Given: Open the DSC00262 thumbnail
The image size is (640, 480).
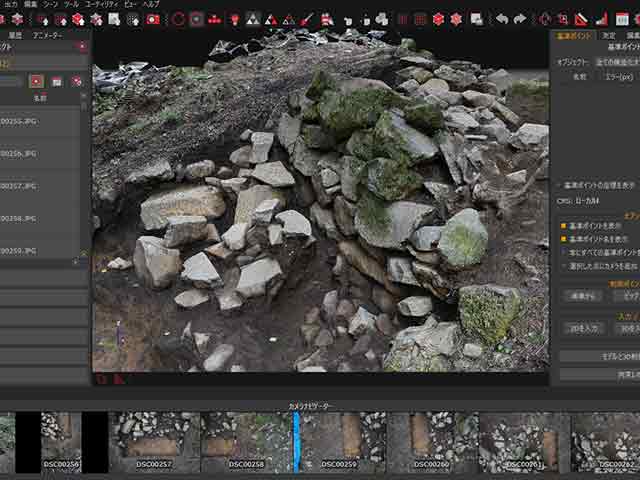Looking at the screenshot, I should [x=606, y=442].
